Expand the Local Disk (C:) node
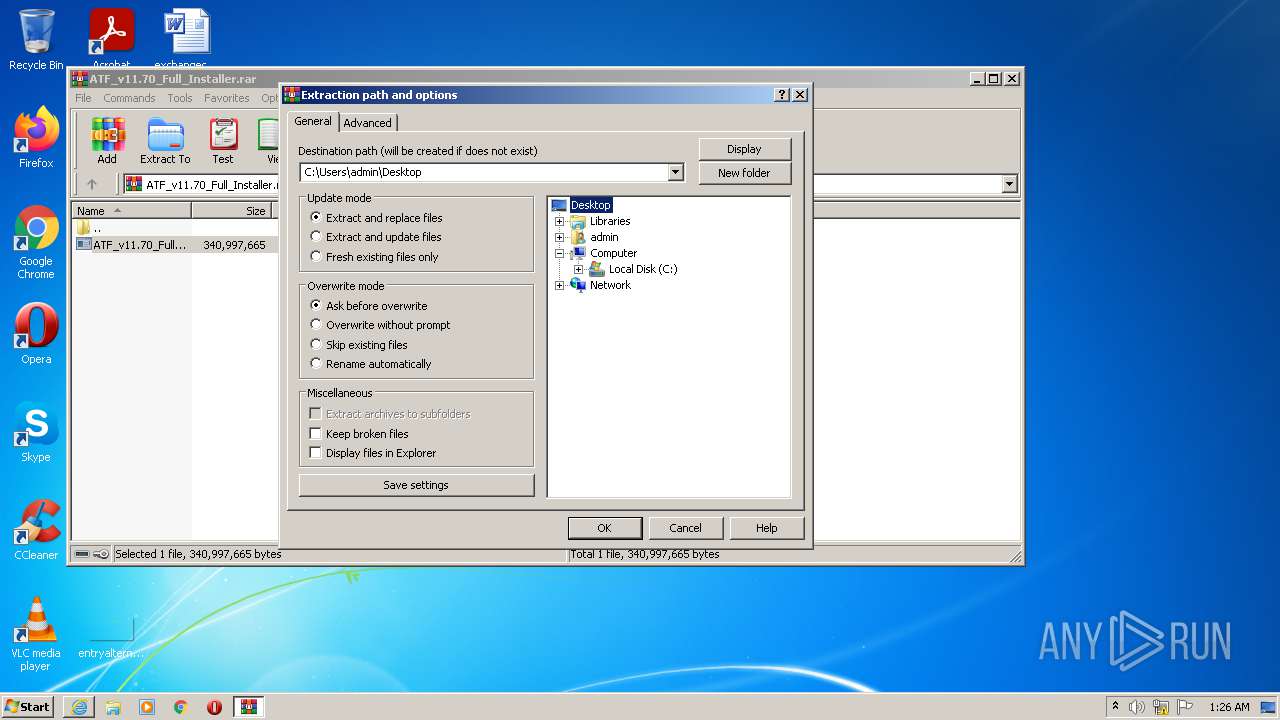The width and height of the screenshot is (1280, 720). point(578,269)
